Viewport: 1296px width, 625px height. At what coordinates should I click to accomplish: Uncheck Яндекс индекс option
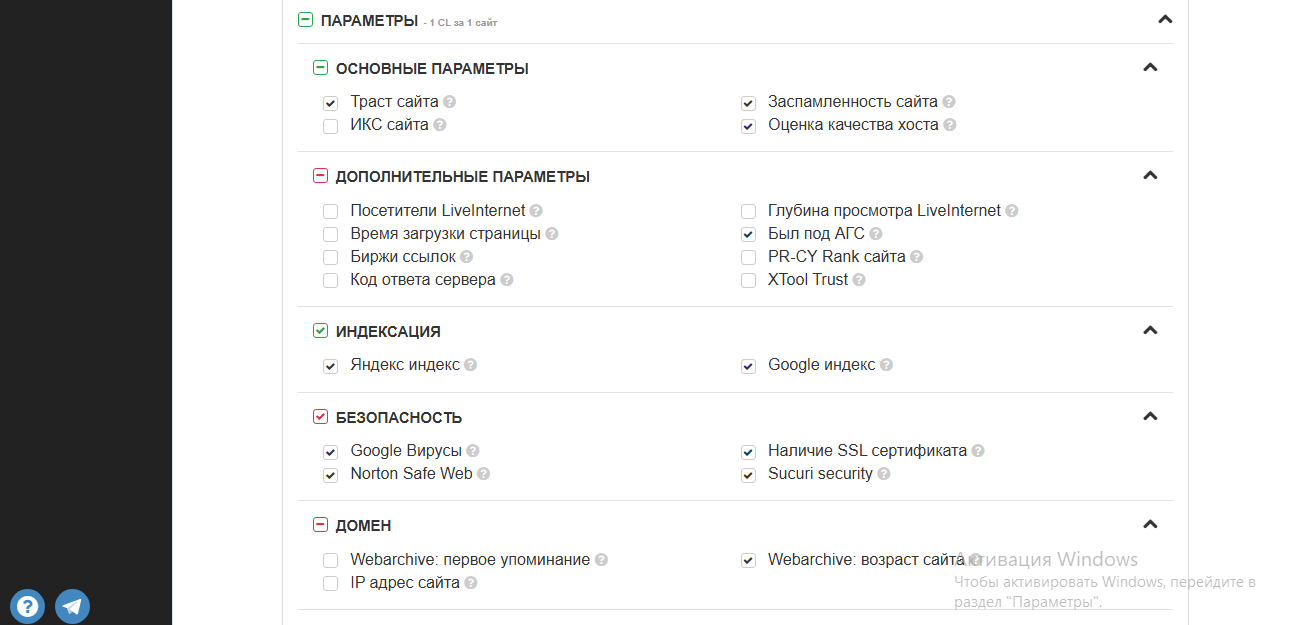click(331, 366)
